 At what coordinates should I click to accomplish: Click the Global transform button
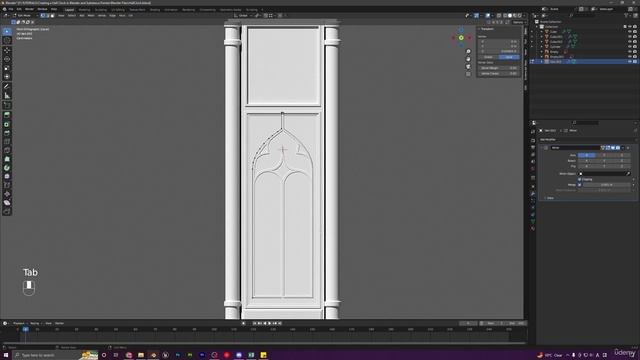pos(488,57)
